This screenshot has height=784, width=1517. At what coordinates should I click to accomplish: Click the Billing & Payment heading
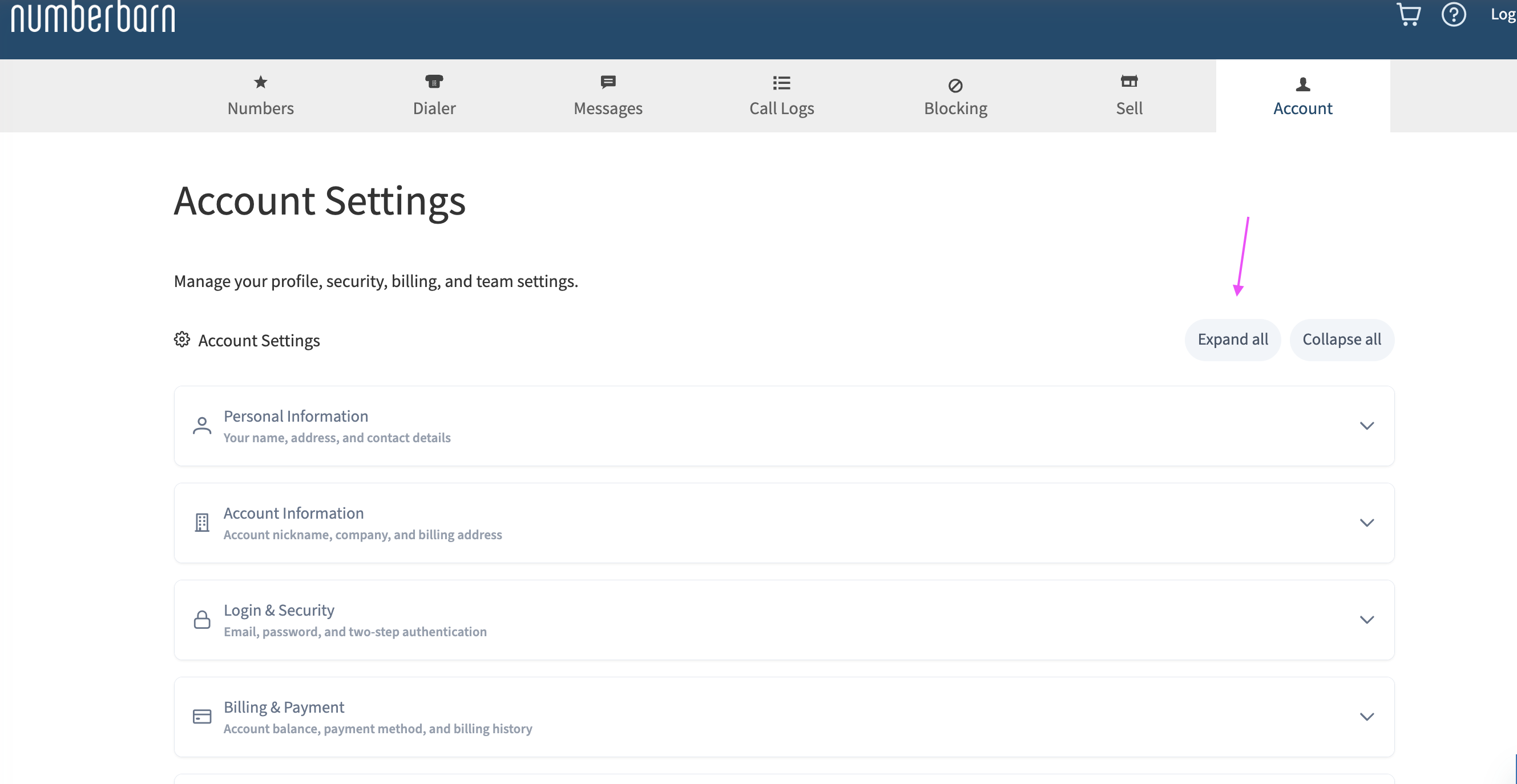[284, 708]
